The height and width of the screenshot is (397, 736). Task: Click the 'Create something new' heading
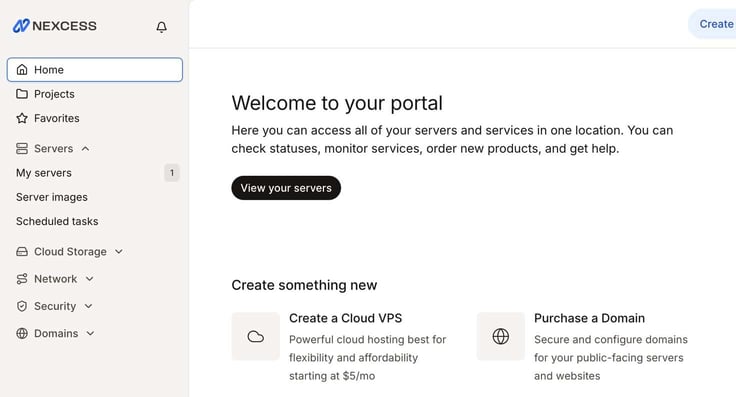coord(304,285)
